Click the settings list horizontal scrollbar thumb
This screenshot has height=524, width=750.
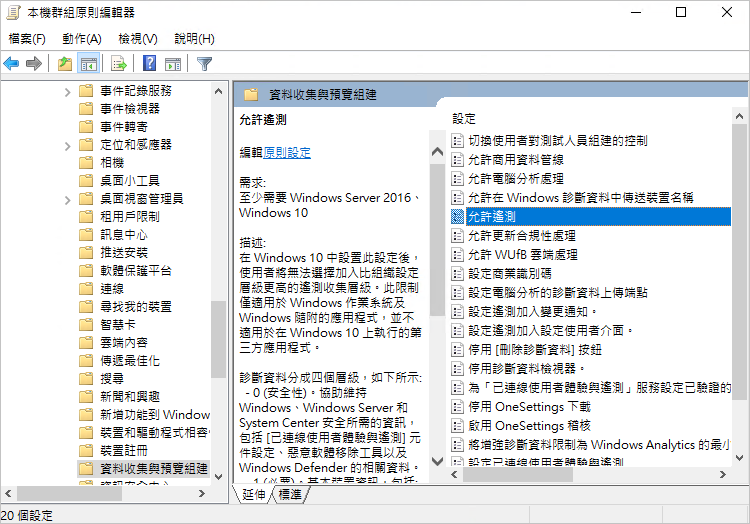(x=518, y=475)
